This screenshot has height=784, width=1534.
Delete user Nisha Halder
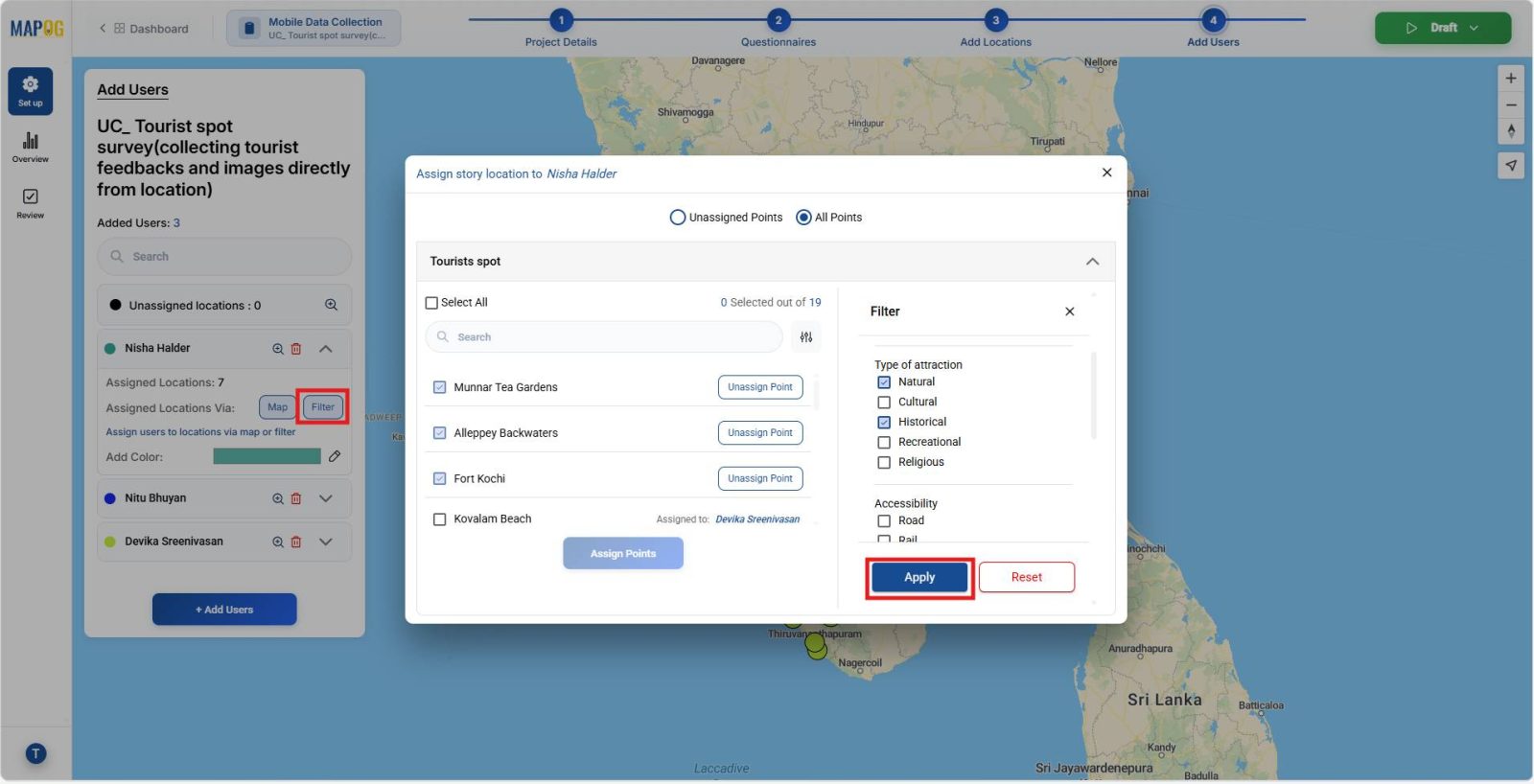pos(296,349)
